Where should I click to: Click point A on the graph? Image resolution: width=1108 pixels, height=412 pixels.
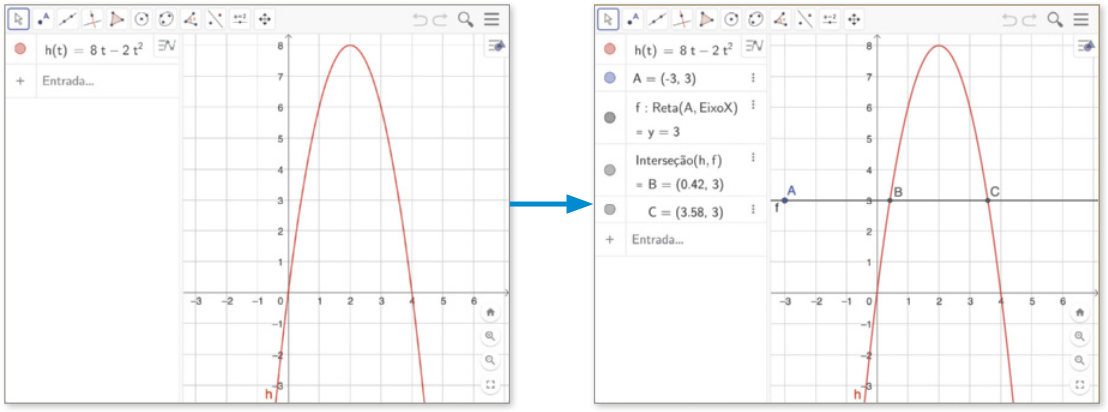click(x=784, y=201)
